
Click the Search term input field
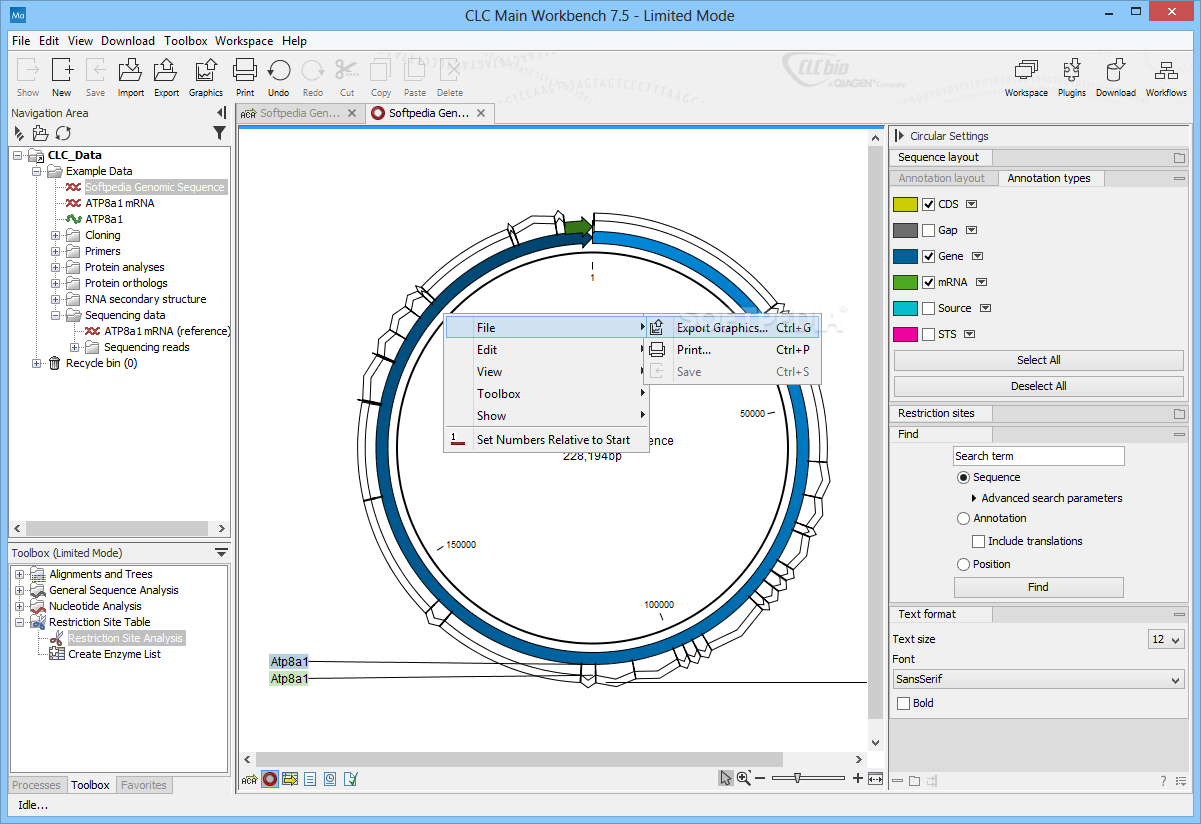click(1038, 456)
